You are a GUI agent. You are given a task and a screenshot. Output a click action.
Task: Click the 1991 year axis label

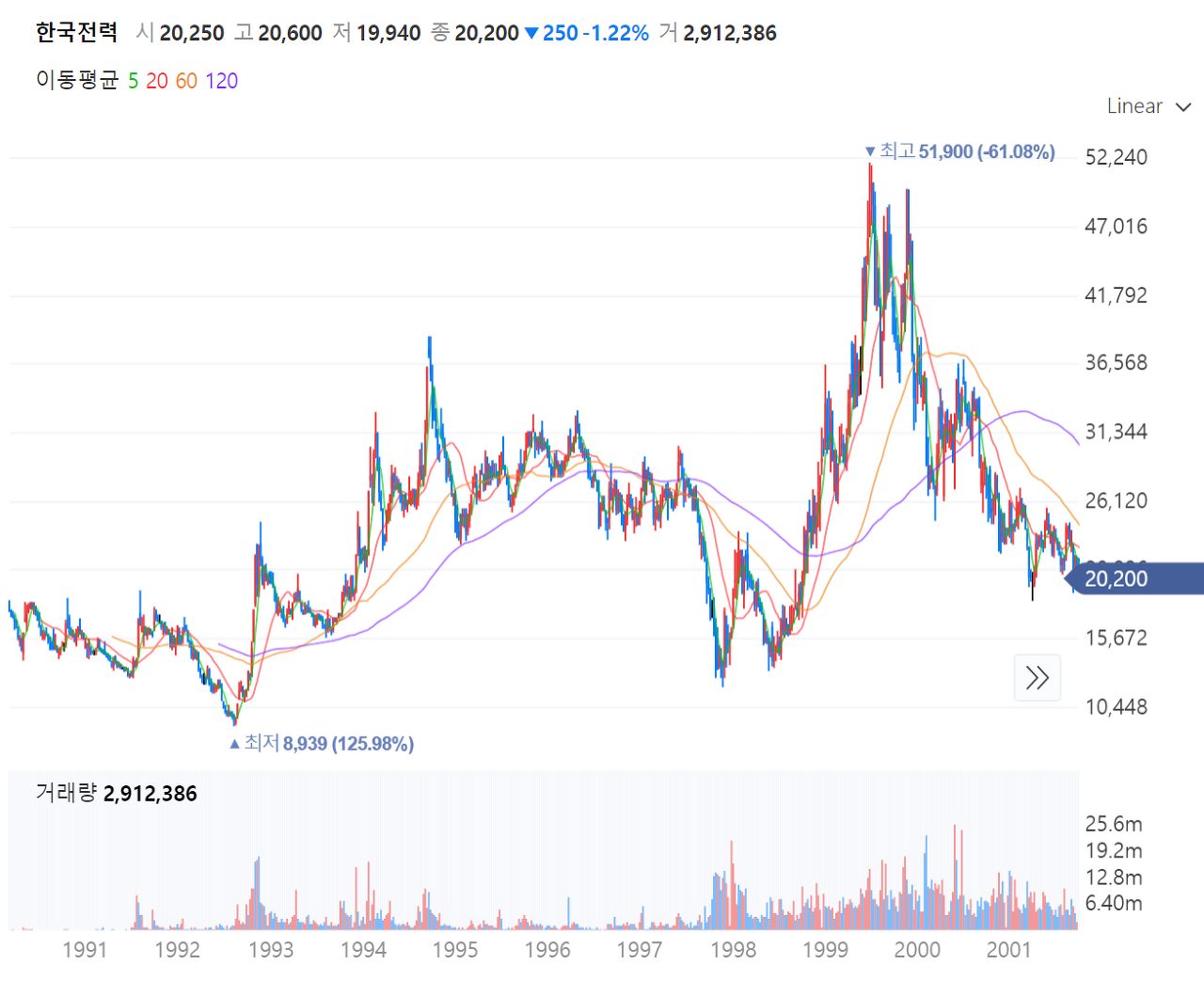85,950
